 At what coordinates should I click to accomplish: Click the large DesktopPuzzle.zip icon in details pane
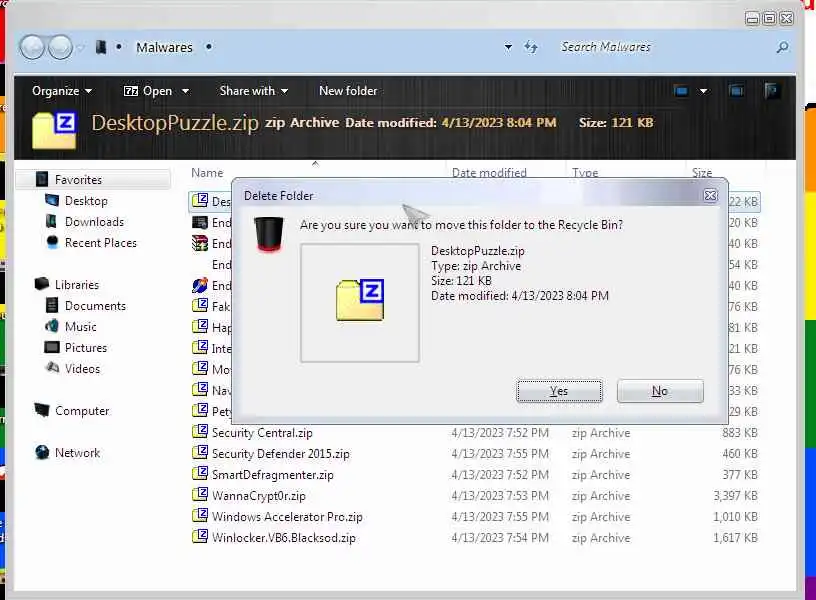54,130
